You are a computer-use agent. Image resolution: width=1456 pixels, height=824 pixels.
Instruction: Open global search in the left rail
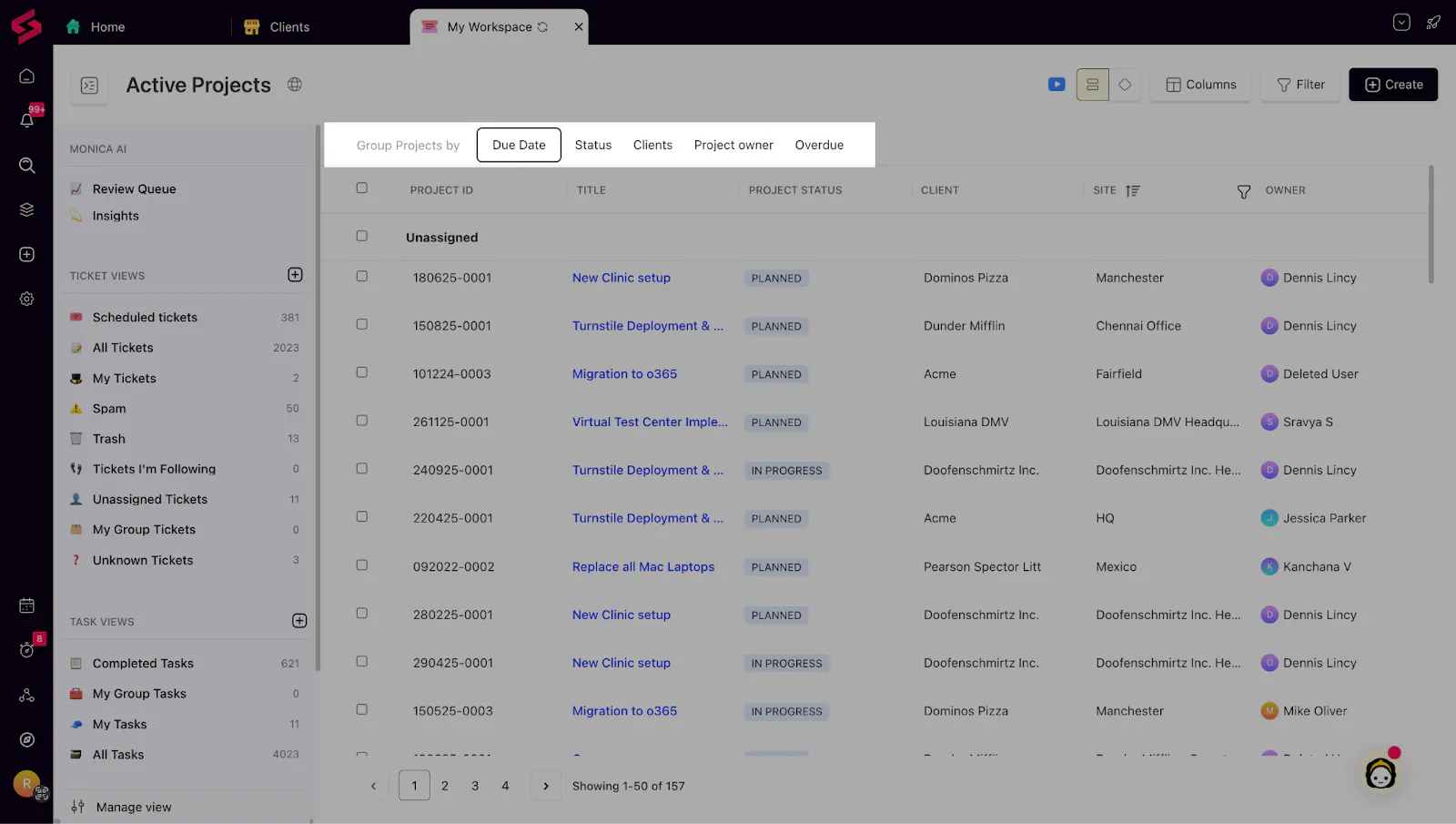coord(27,165)
